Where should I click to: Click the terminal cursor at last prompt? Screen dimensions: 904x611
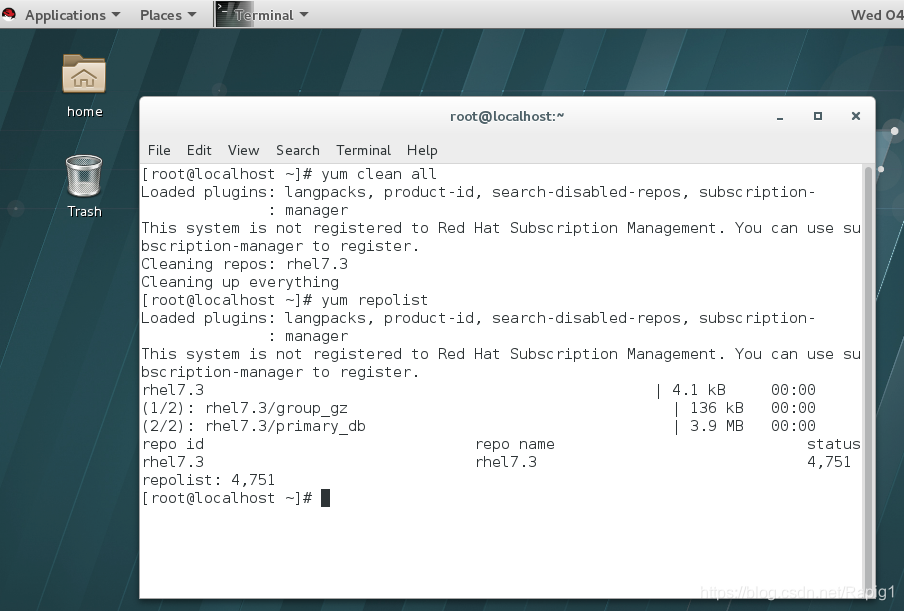click(325, 498)
